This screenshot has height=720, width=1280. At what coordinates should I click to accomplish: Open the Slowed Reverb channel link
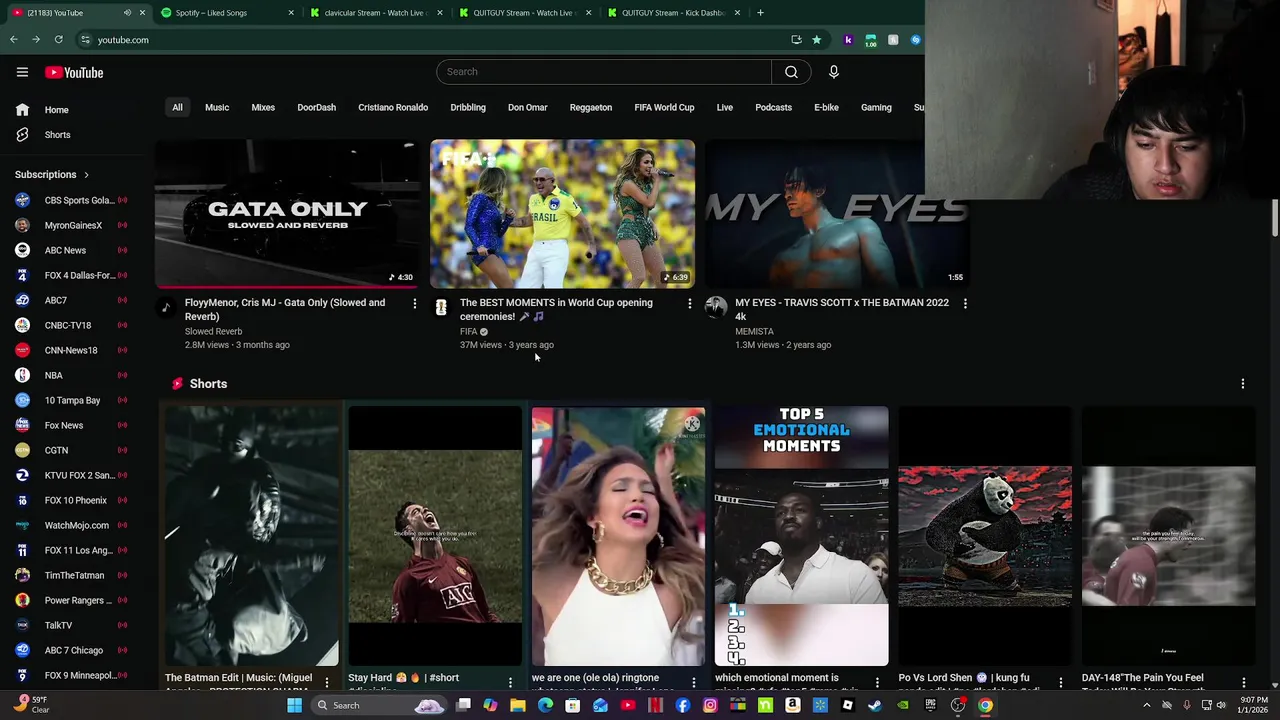pos(213,332)
